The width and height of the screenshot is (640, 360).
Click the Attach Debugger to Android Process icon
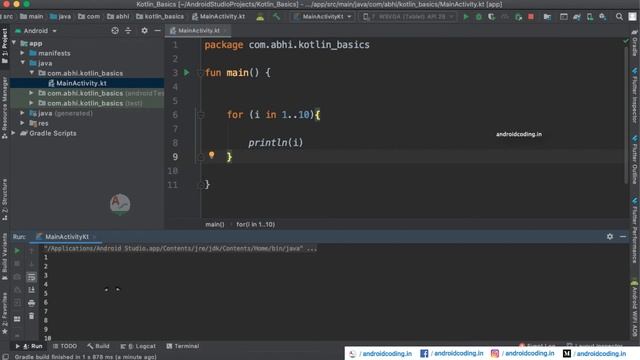pyautogui.click(x=518, y=17)
